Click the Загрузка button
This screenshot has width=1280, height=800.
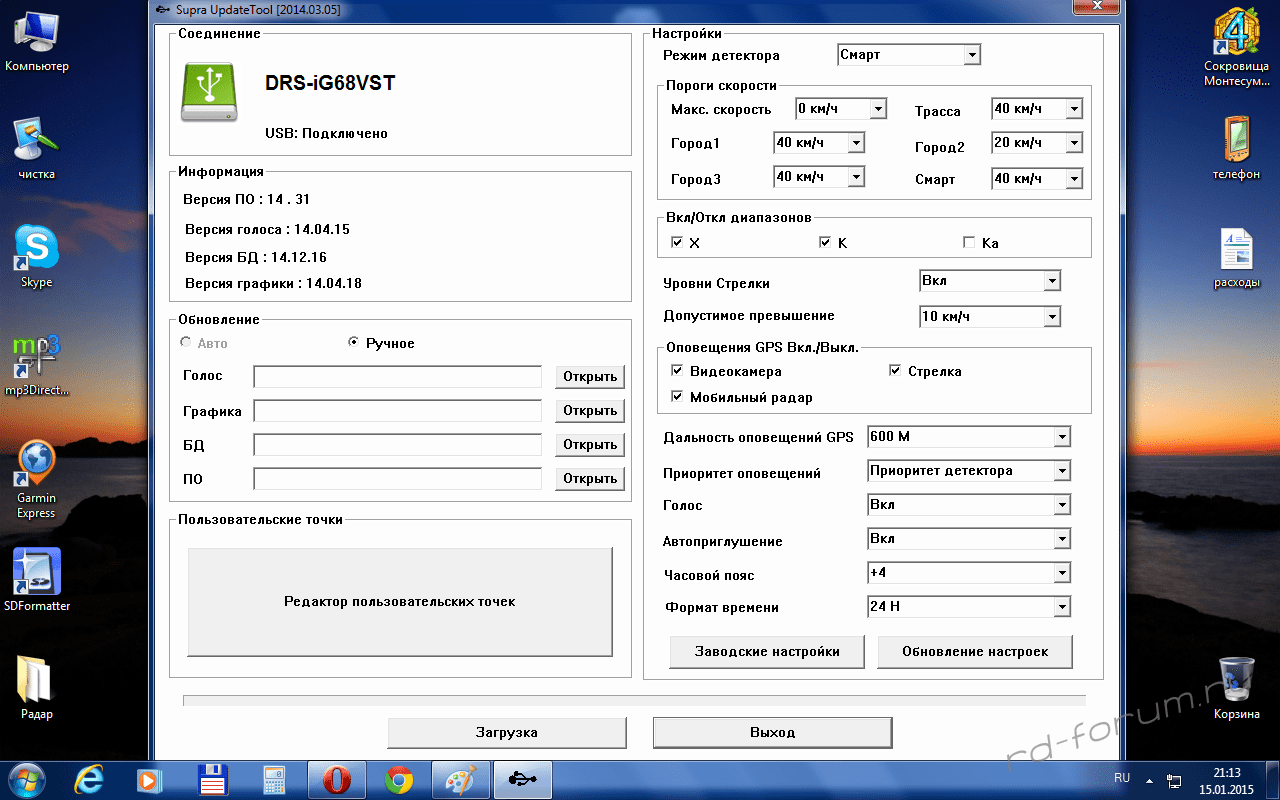click(x=507, y=732)
